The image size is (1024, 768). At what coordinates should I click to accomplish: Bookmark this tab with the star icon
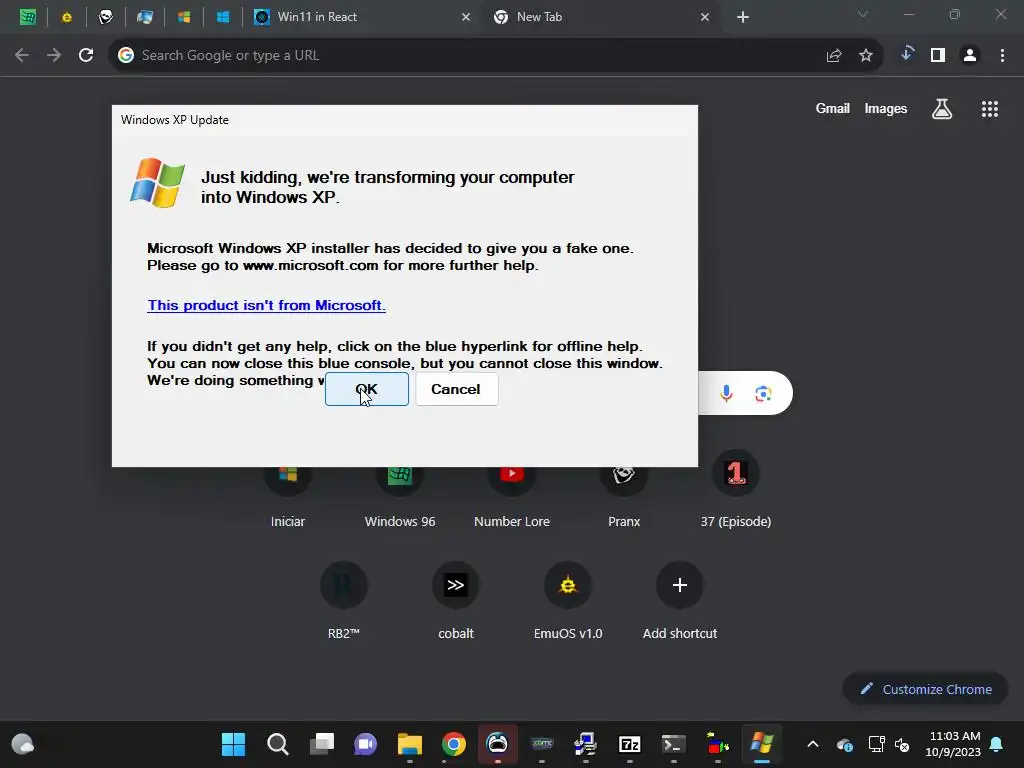(866, 56)
